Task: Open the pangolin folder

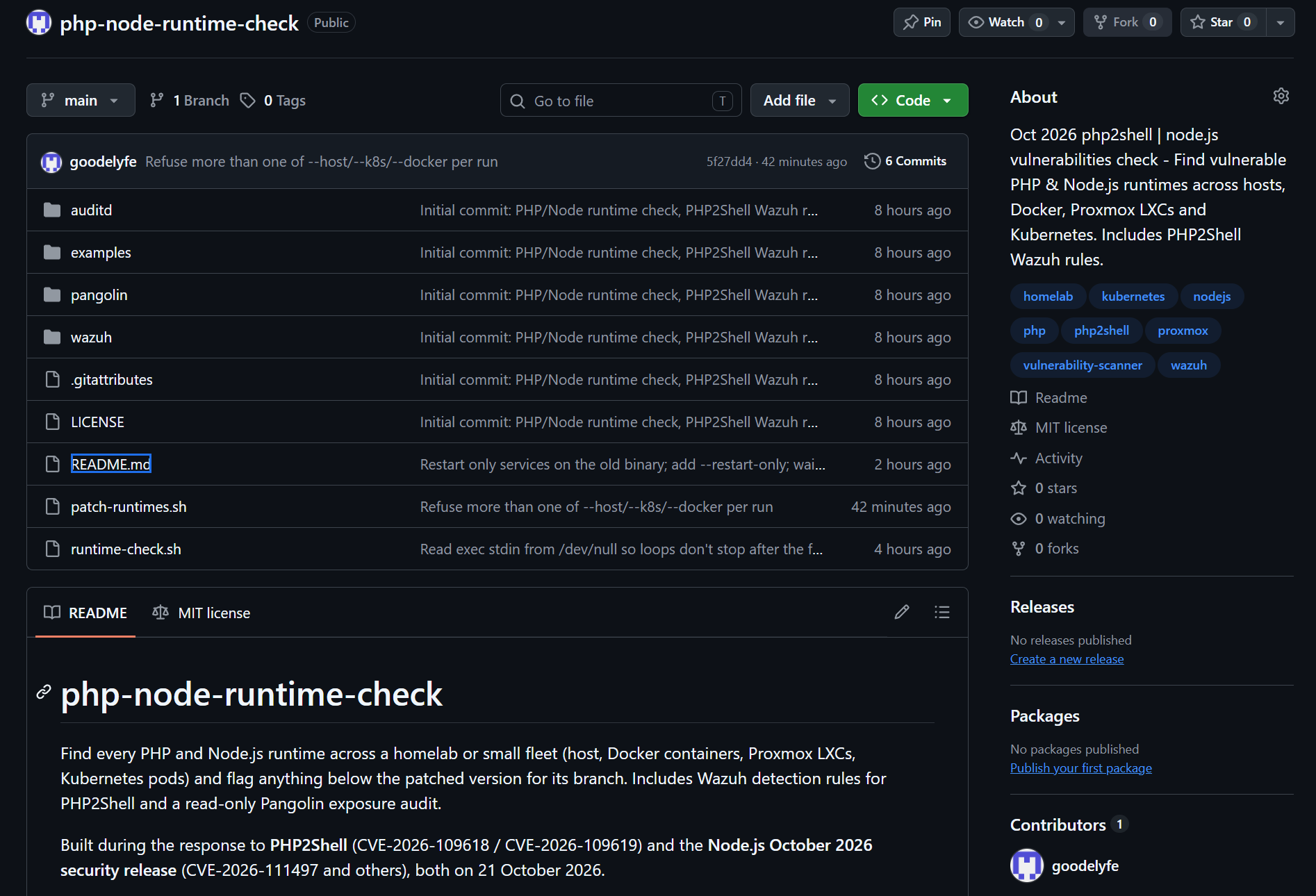Action: point(99,295)
